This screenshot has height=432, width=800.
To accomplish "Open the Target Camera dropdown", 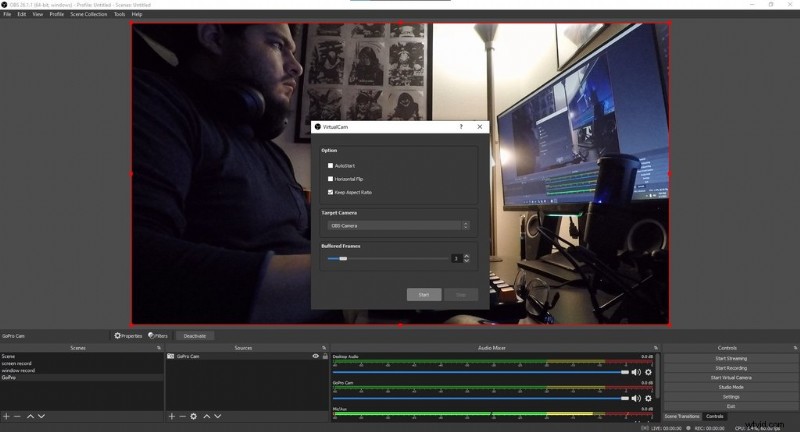I will pyautogui.click(x=398, y=225).
